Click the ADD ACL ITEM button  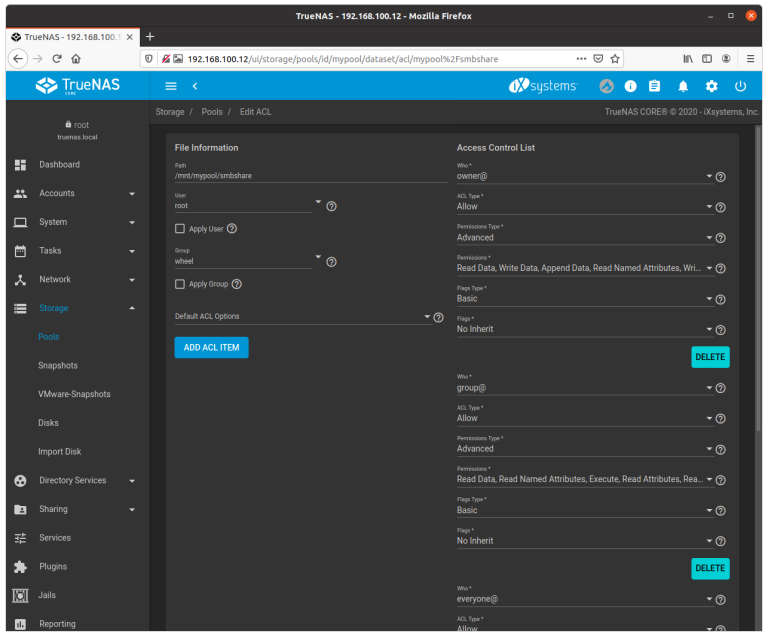(211, 347)
